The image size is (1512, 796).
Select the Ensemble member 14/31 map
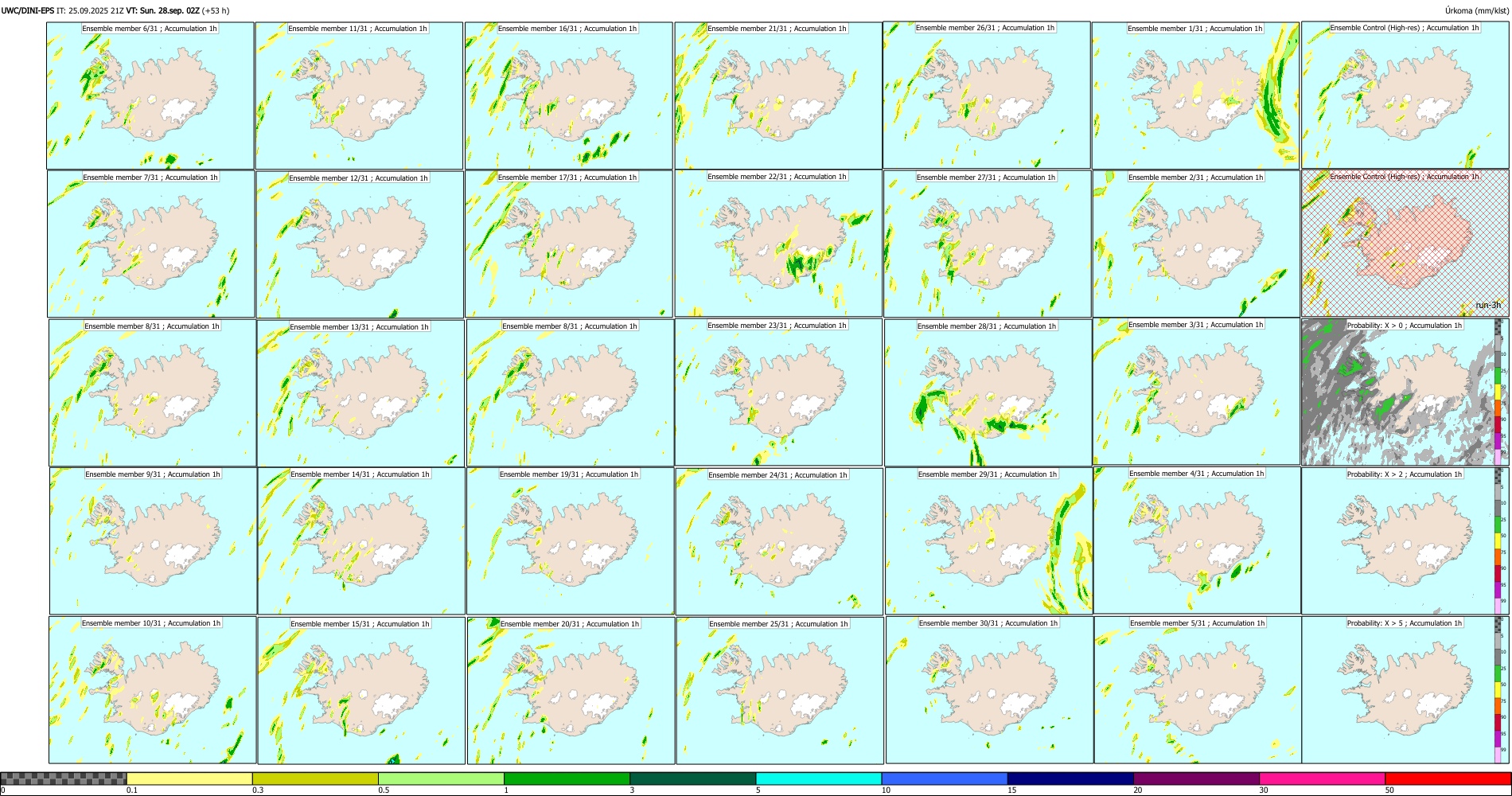pos(361,541)
